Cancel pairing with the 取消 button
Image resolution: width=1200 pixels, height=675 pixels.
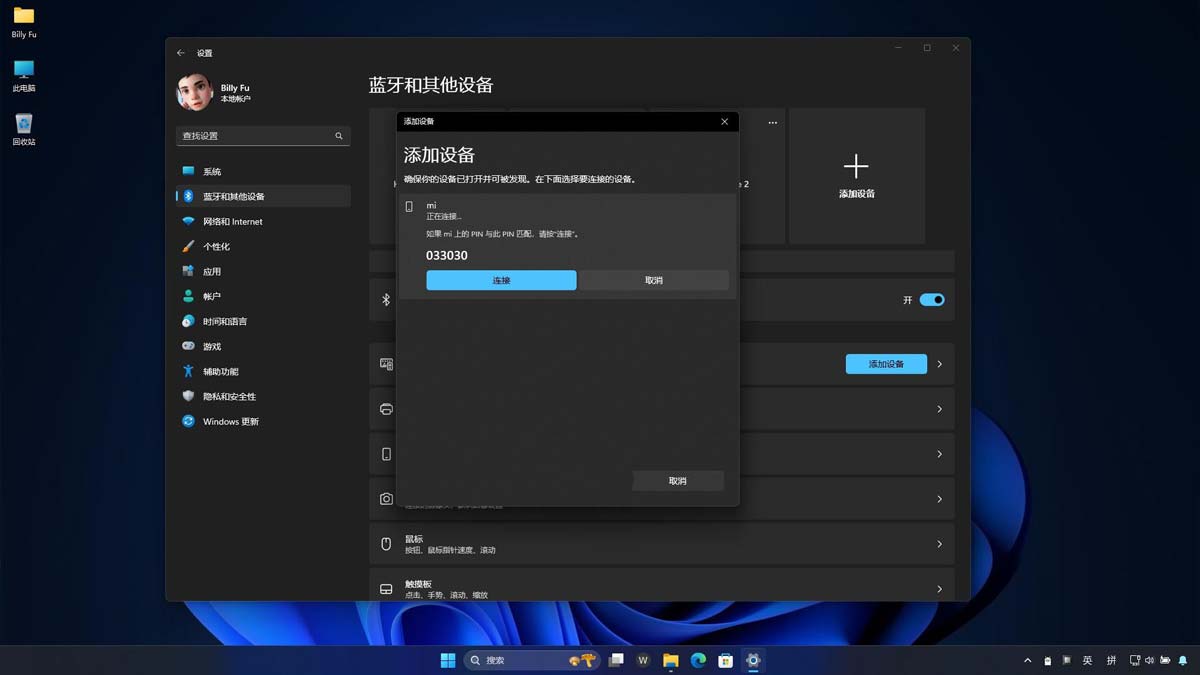tap(654, 280)
